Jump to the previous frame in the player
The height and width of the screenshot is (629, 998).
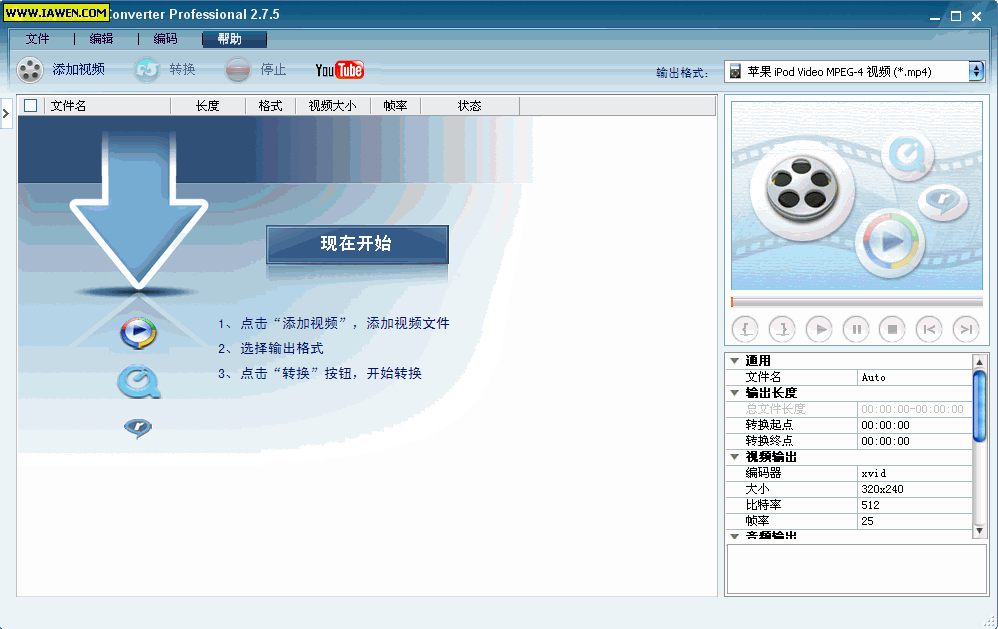(929, 328)
